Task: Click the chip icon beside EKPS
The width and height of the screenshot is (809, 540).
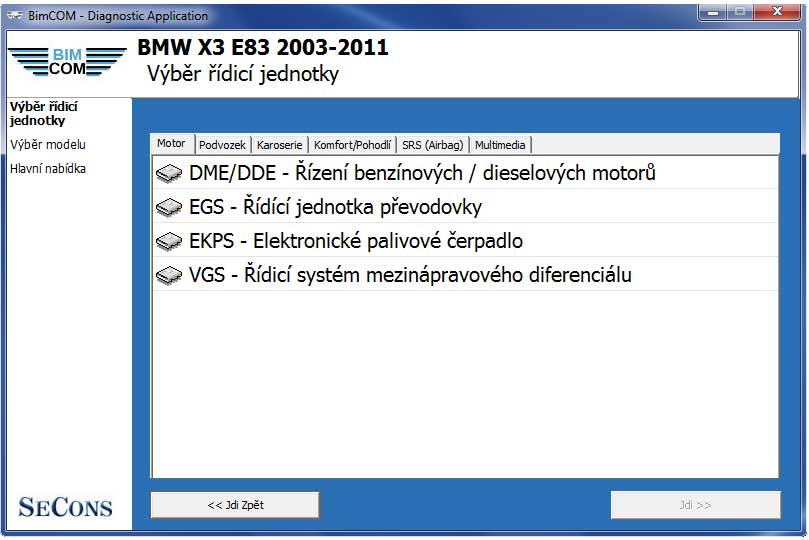Action: 169,241
